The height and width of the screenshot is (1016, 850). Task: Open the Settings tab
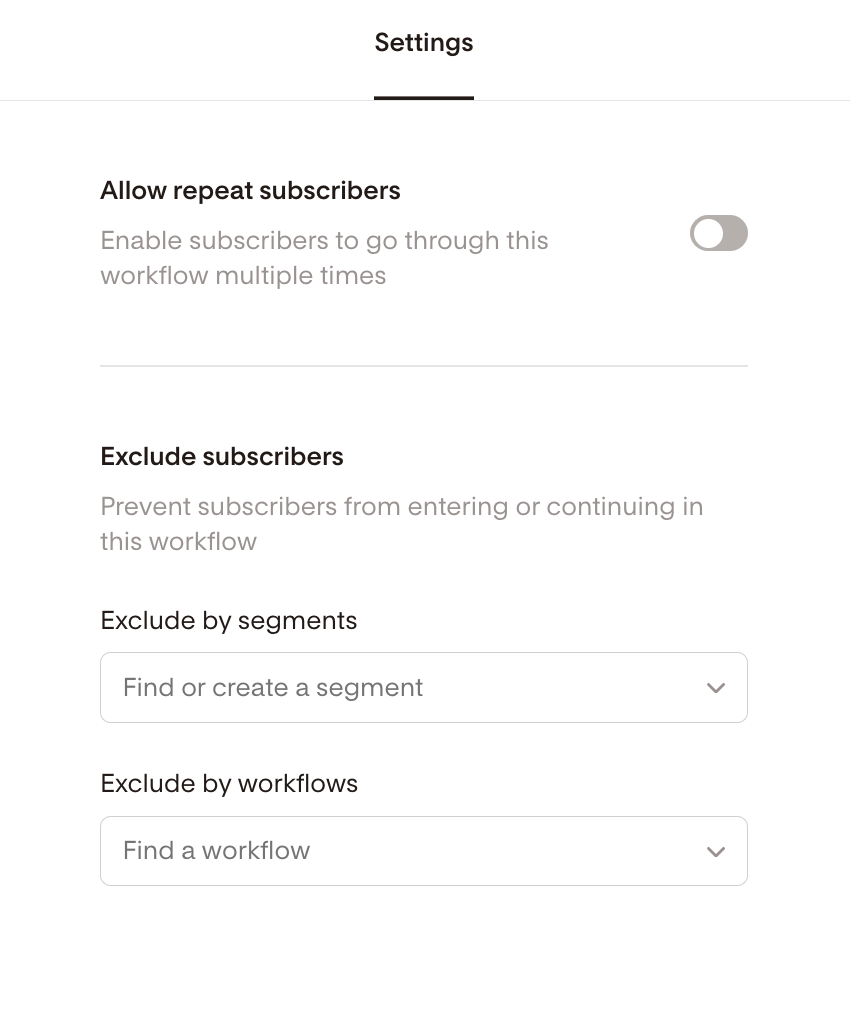click(424, 43)
